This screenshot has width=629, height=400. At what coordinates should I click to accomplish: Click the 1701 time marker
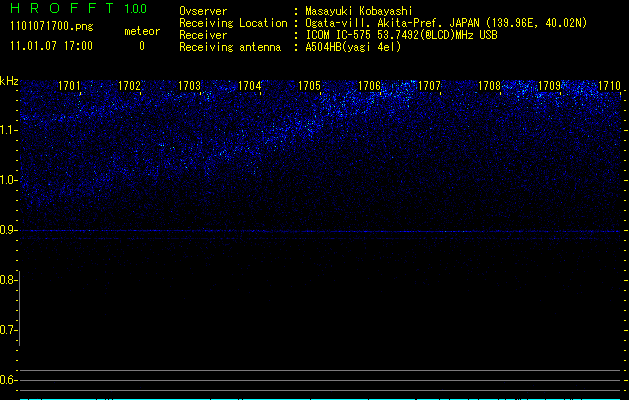click(x=69, y=86)
